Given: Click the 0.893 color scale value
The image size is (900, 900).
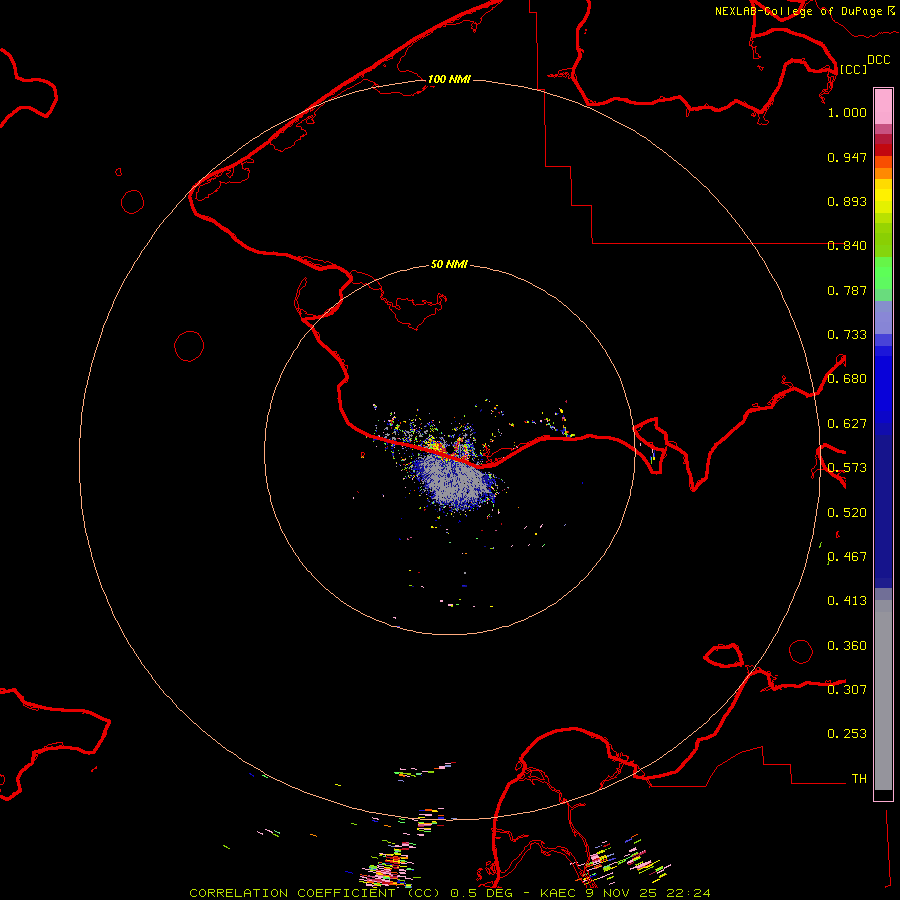Looking at the screenshot, I should 847,201.
